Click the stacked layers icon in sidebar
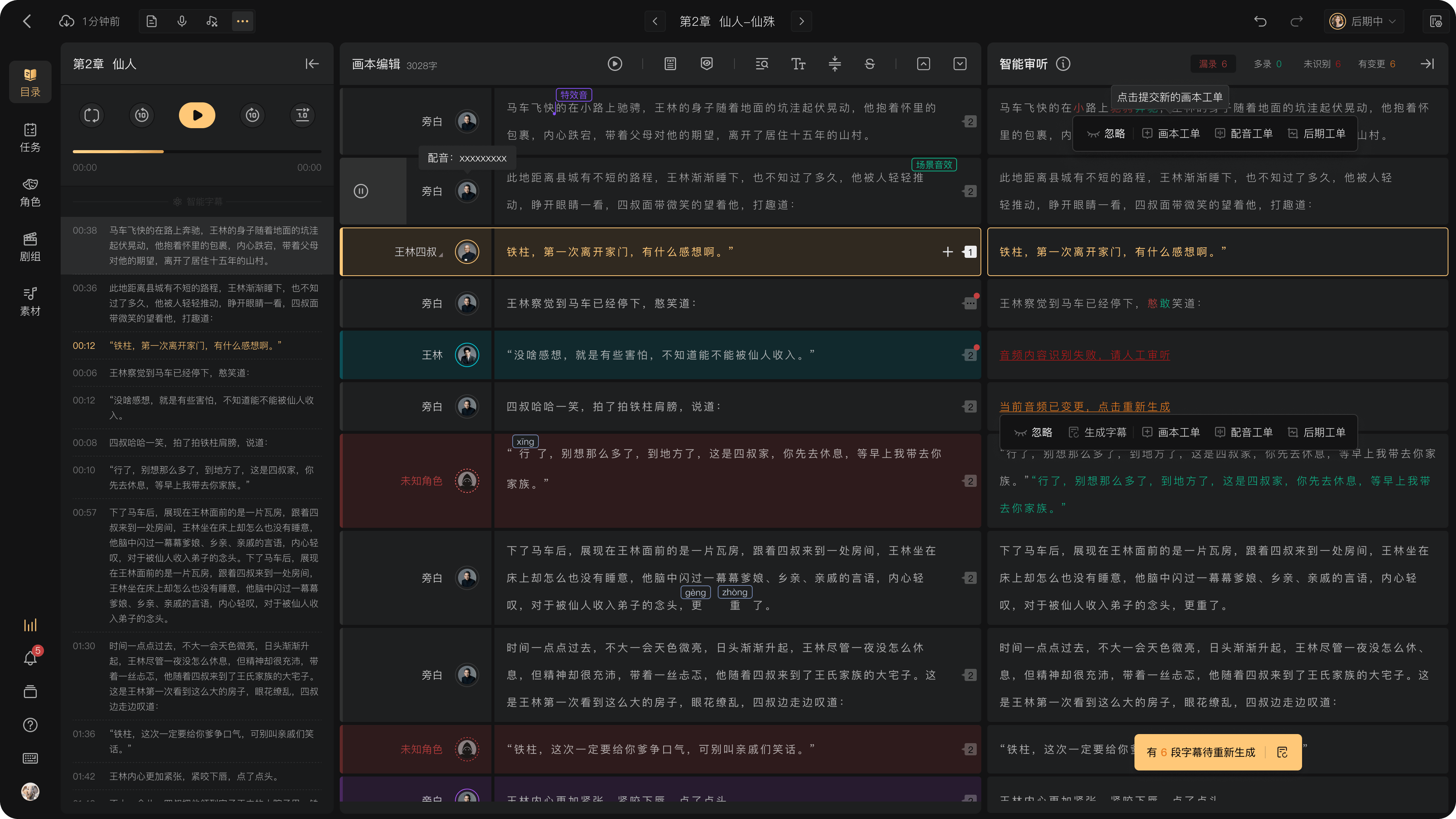Screen dimensions: 1456x819 click(x=30, y=692)
